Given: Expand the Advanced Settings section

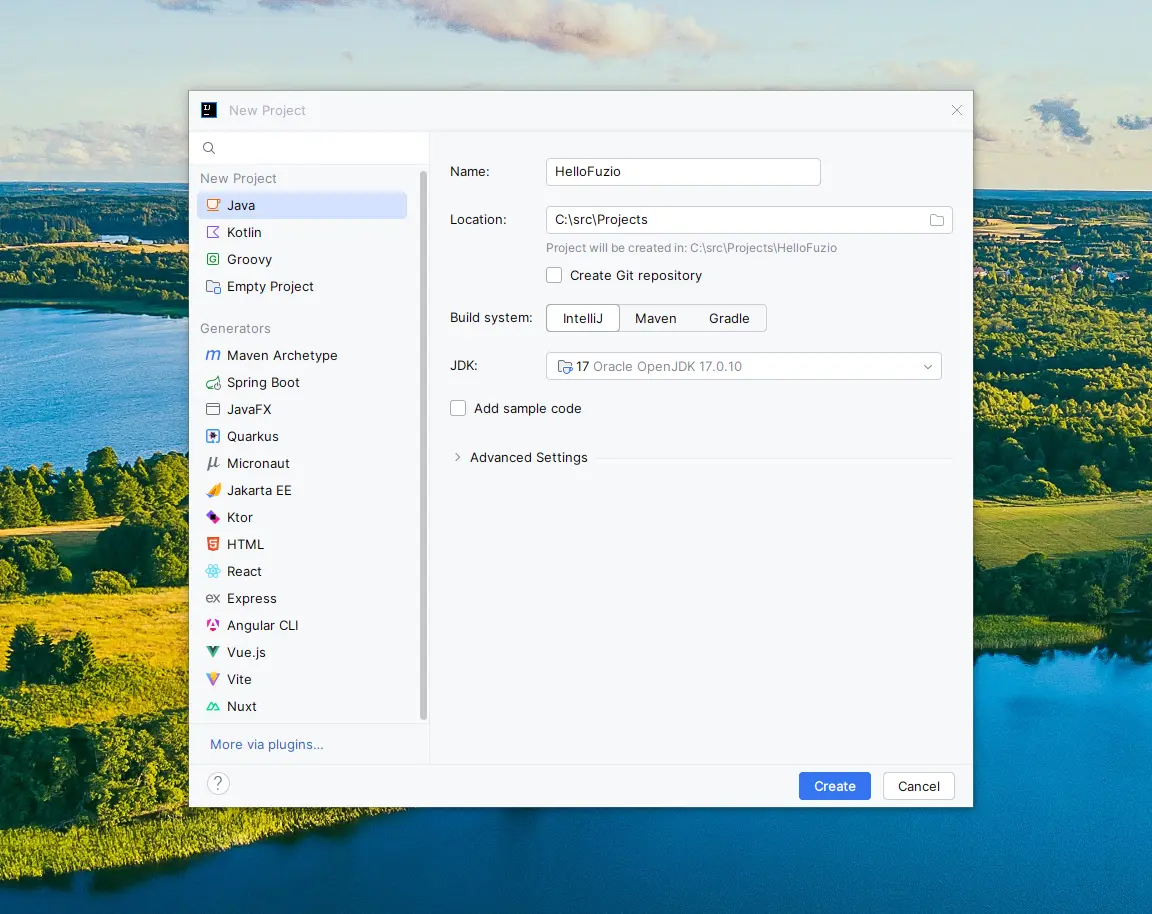Looking at the screenshot, I should click(457, 458).
